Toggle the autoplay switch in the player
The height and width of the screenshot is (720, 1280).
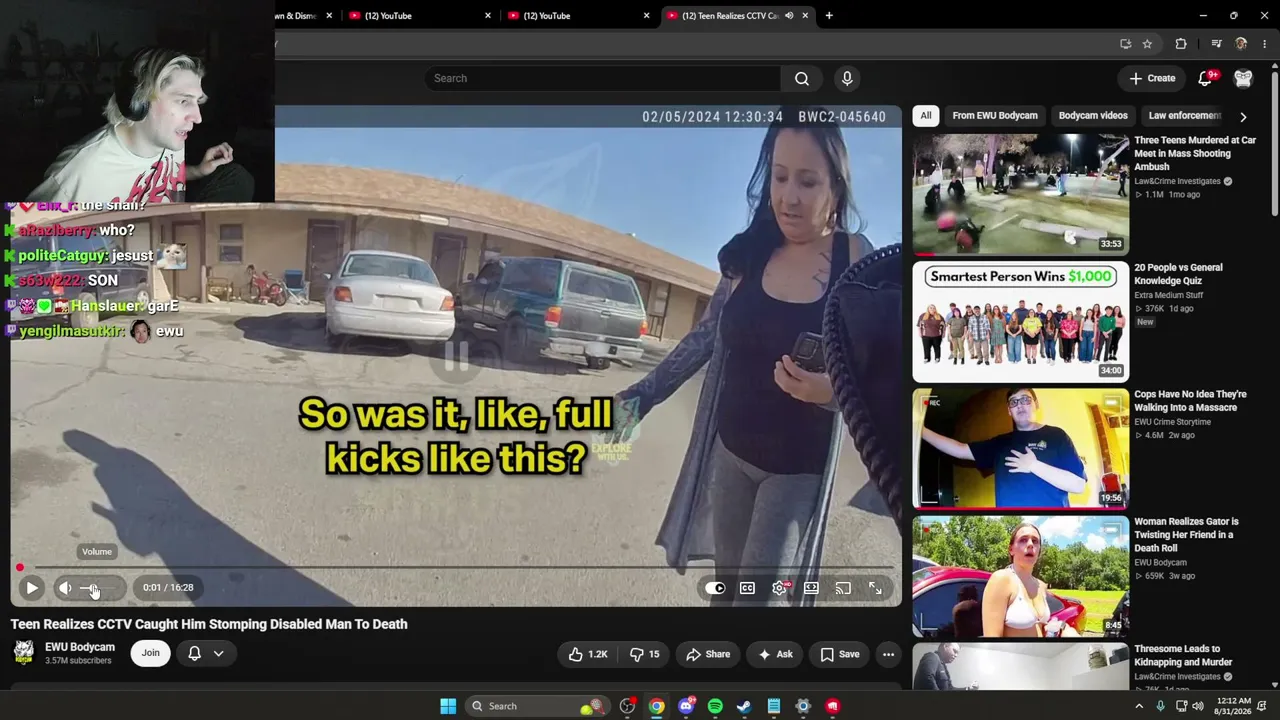coord(715,588)
